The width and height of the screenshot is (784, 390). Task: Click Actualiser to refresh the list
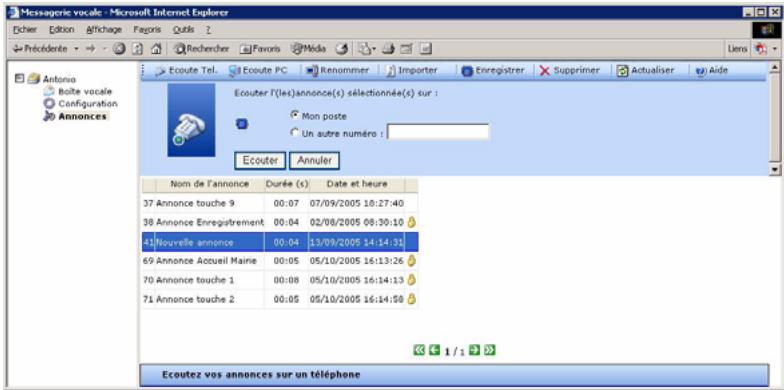click(646, 70)
